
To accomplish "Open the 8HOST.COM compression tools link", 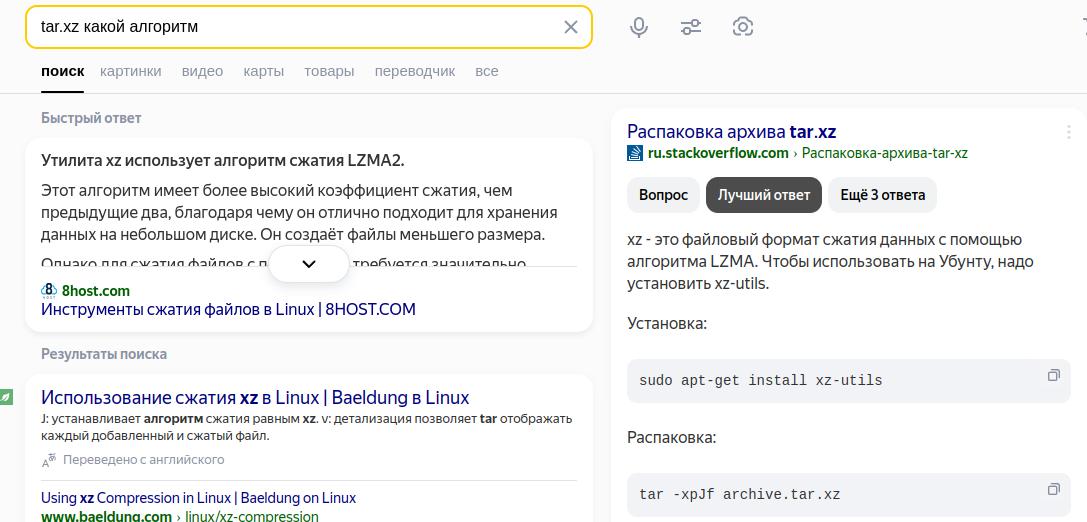I will click(228, 309).
